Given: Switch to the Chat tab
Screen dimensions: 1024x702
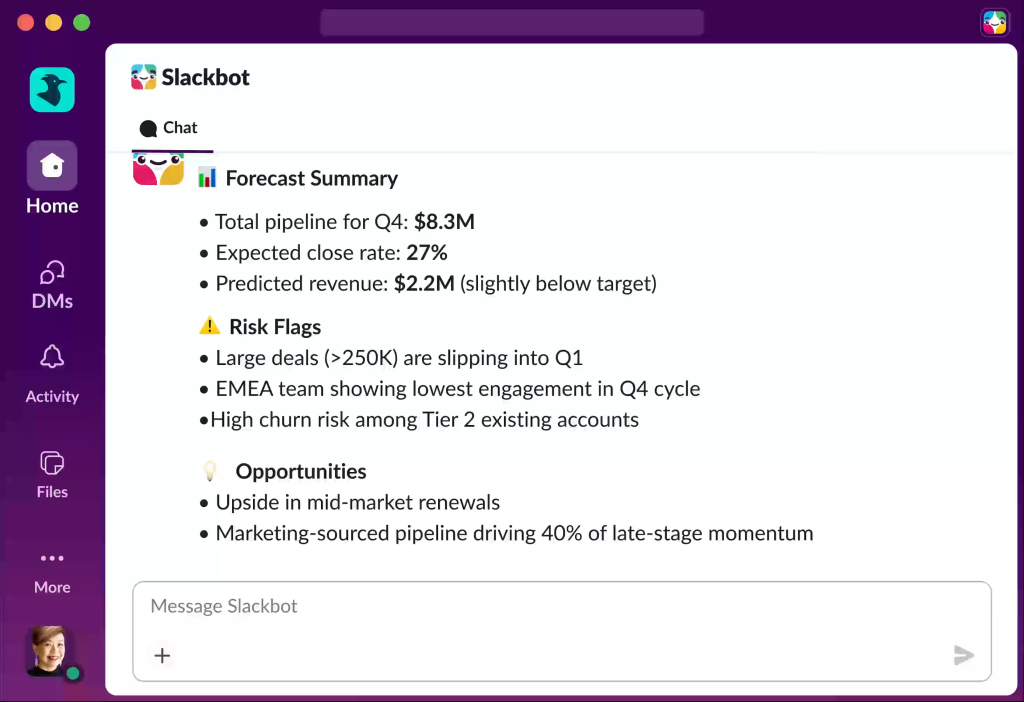Looking at the screenshot, I should click(x=171, y=127).
